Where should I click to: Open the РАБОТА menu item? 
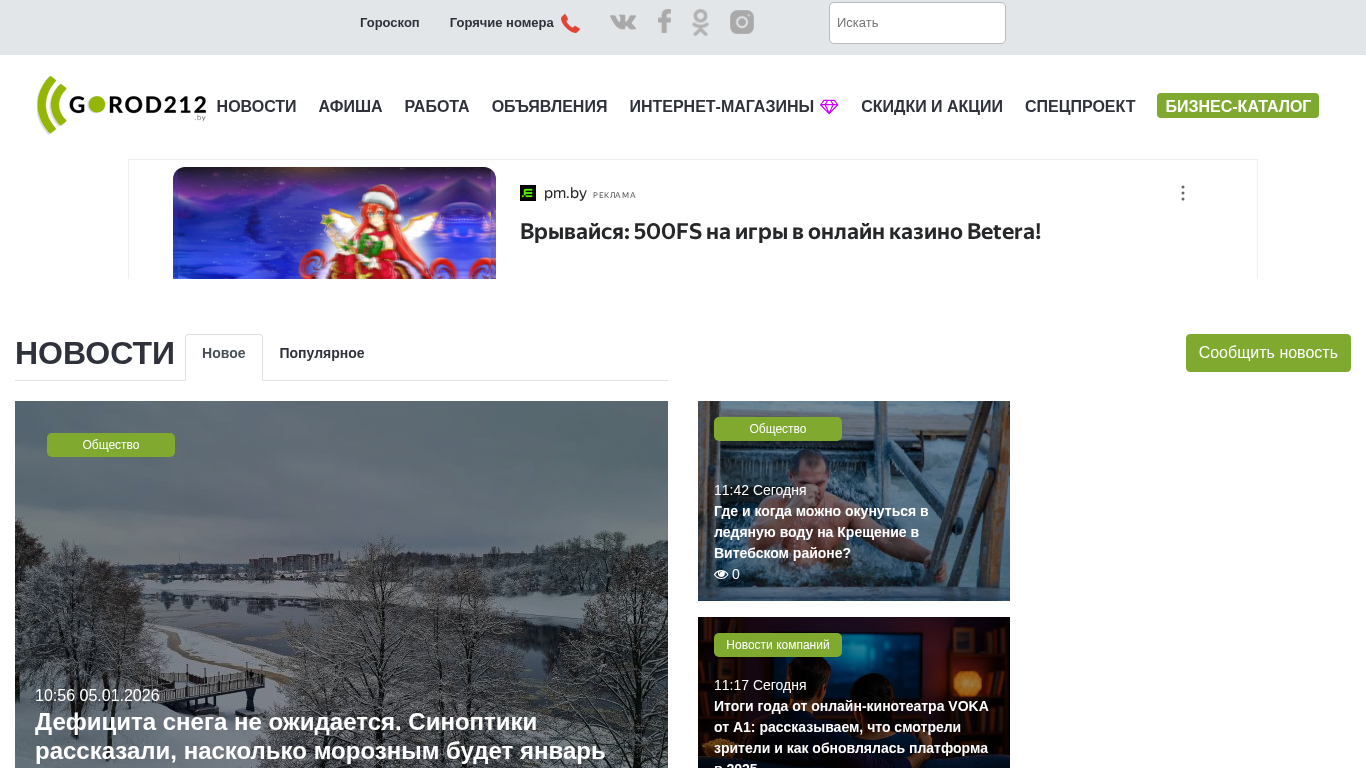(x=437, y=107)
